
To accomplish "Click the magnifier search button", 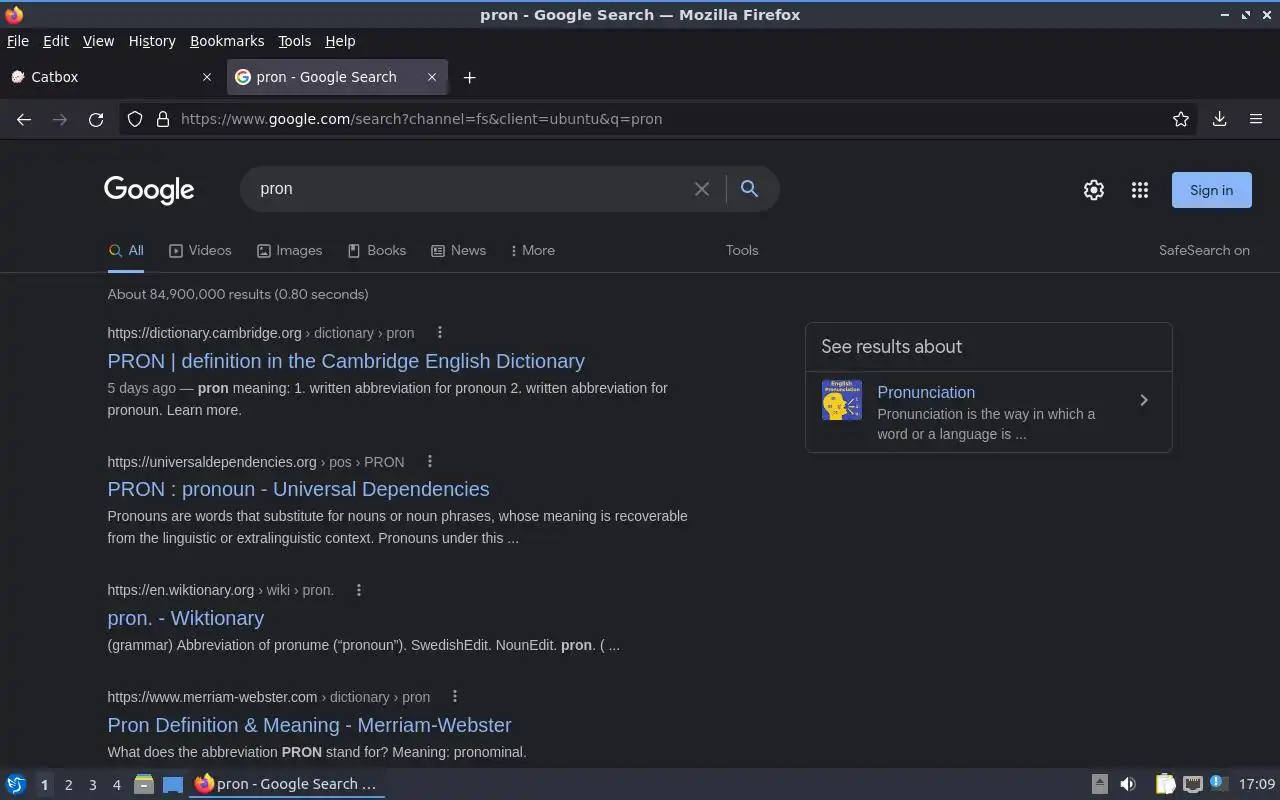I will pos(749,188).
